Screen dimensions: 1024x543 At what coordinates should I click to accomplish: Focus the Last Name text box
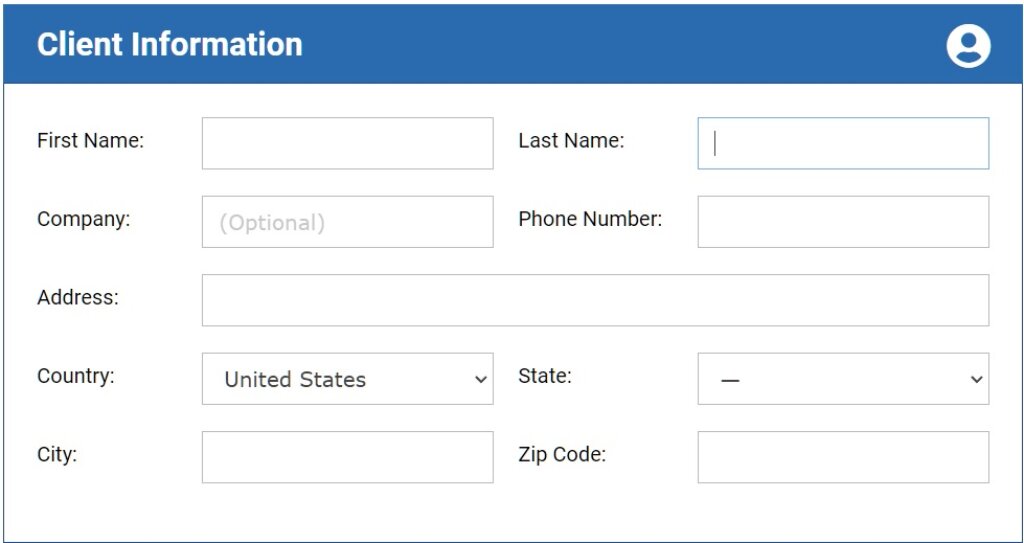pos(843,143)
